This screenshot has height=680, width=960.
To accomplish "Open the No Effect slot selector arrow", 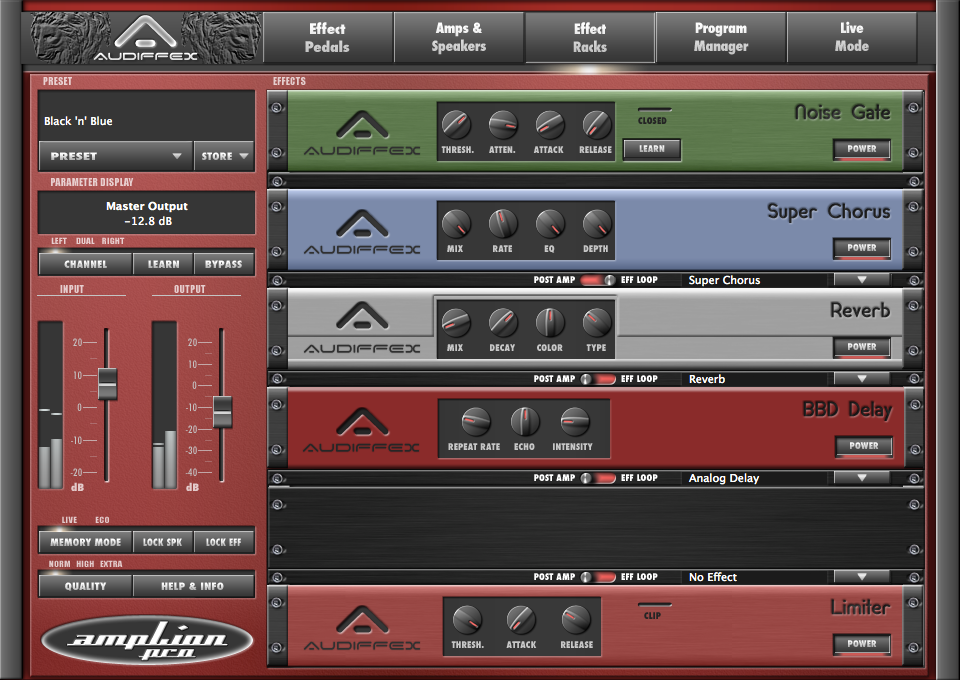I will [861, 577].
